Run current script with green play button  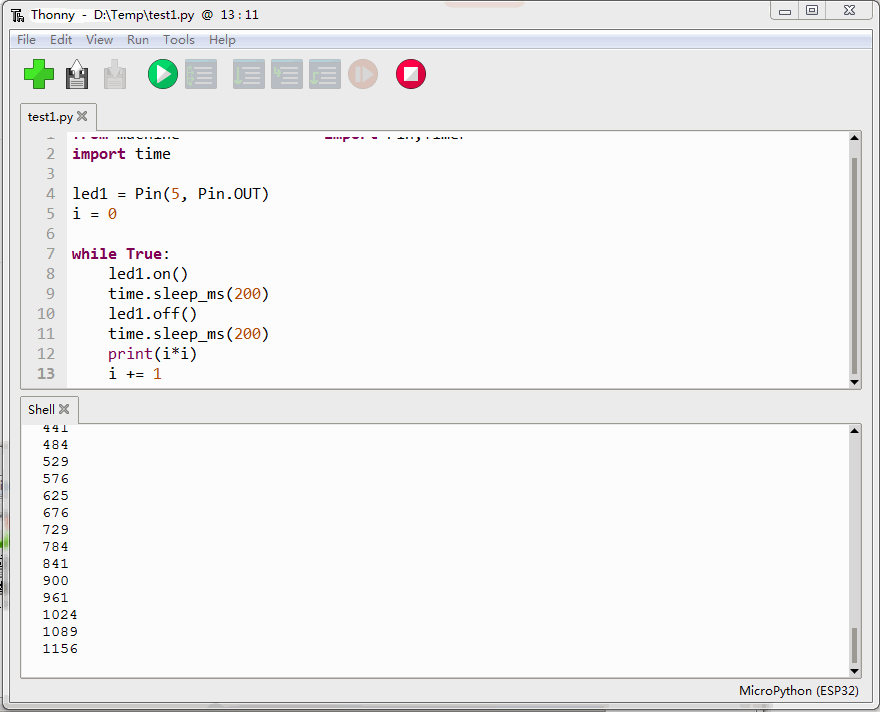[x=163, y=74]
